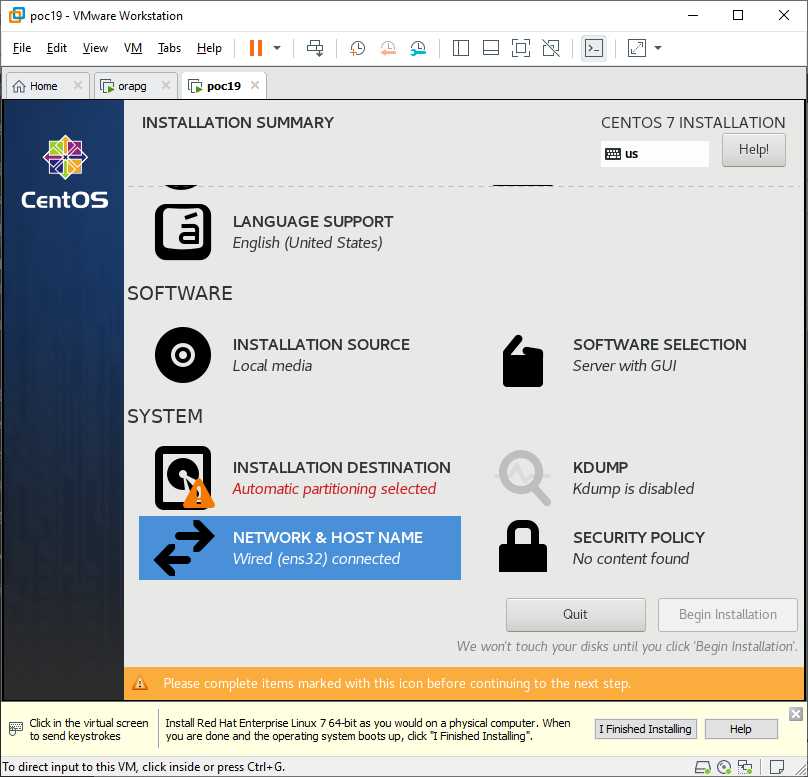Click the VMware Workstation title icon

pyautogui.click(x=16, y=15)
